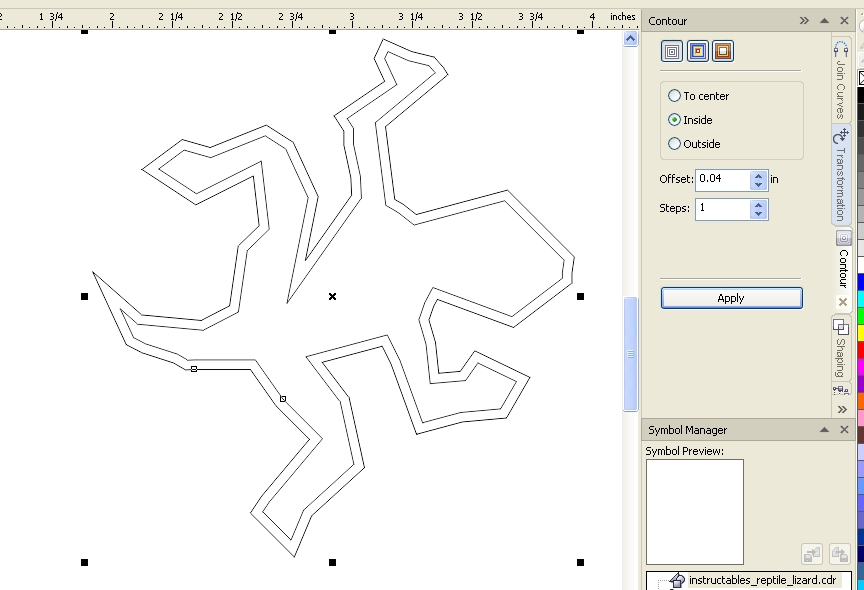Open the Contour Acceleration page icon
864x590 pixels.
[x=723, y=52]
